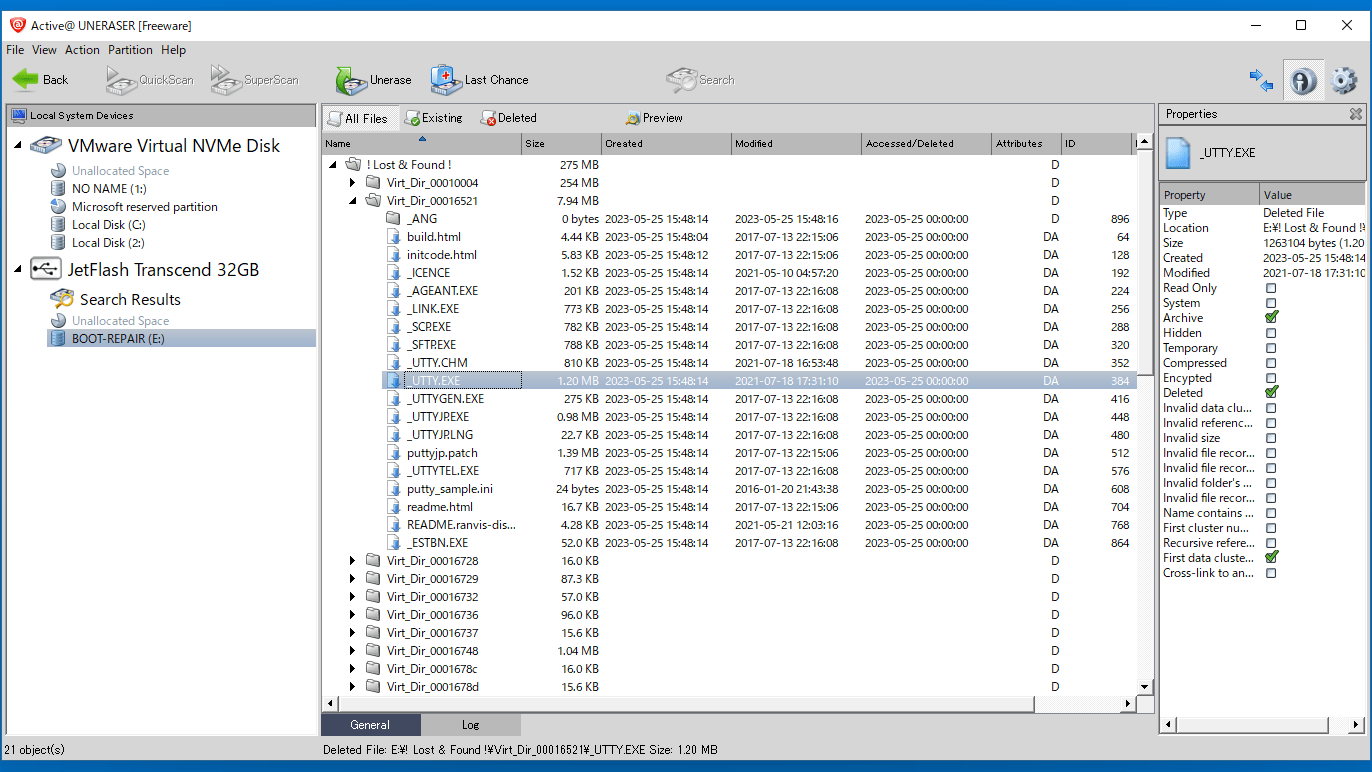This screenshot has height=772, width=1372.
Task: Select the _UTTYGEN.EXE file row
Action: coord(730,399)
